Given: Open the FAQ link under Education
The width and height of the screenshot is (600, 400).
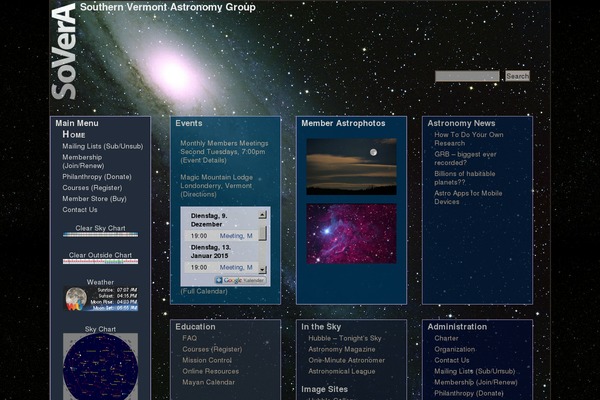Looking at the screenshot, I should coord(189,338).
